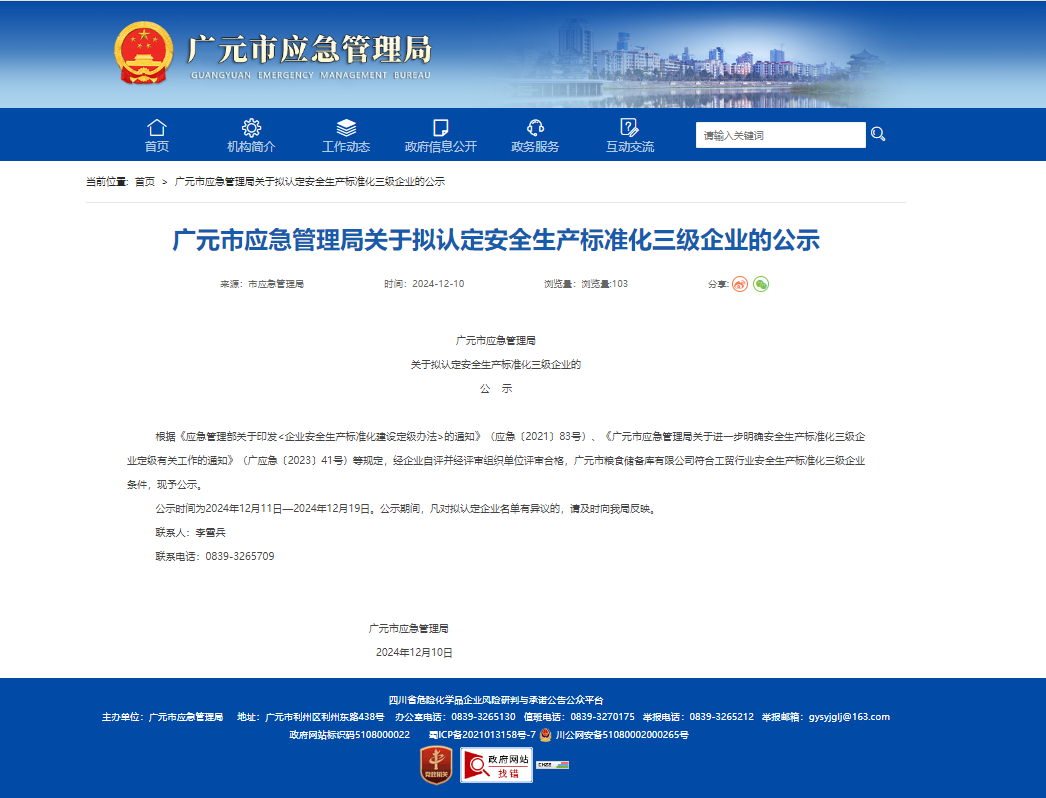Image resolution: width=1046 pixels, height=798 pixels.
Task: Click 主办单位：广元市应急管理局 in the footer
Action: 162,717
